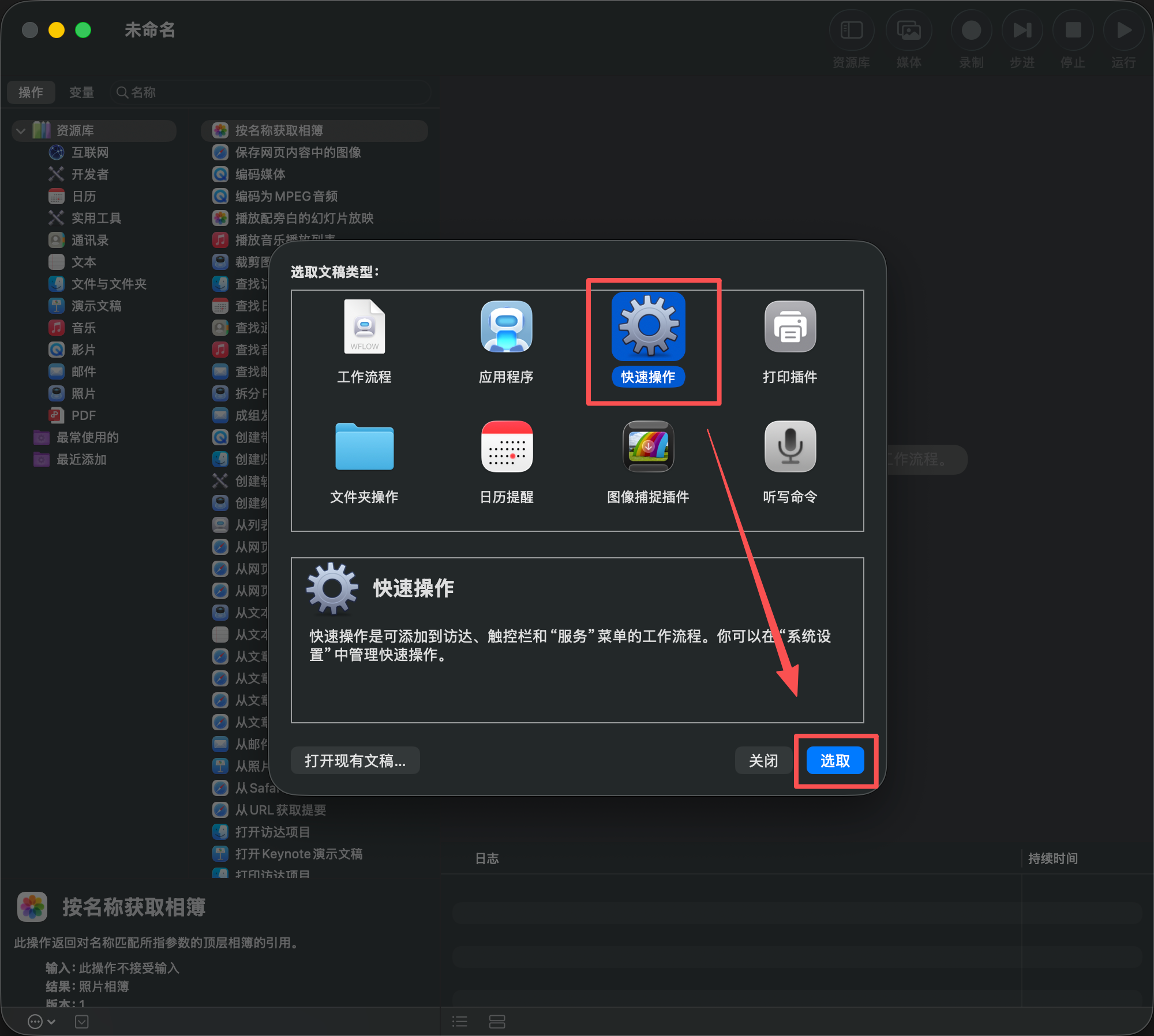Open existing document via 打开现有文稿
Image resolution: width=1154 pixels, height=1036 pixels.
pyautogui.click(x=355, y=761)
